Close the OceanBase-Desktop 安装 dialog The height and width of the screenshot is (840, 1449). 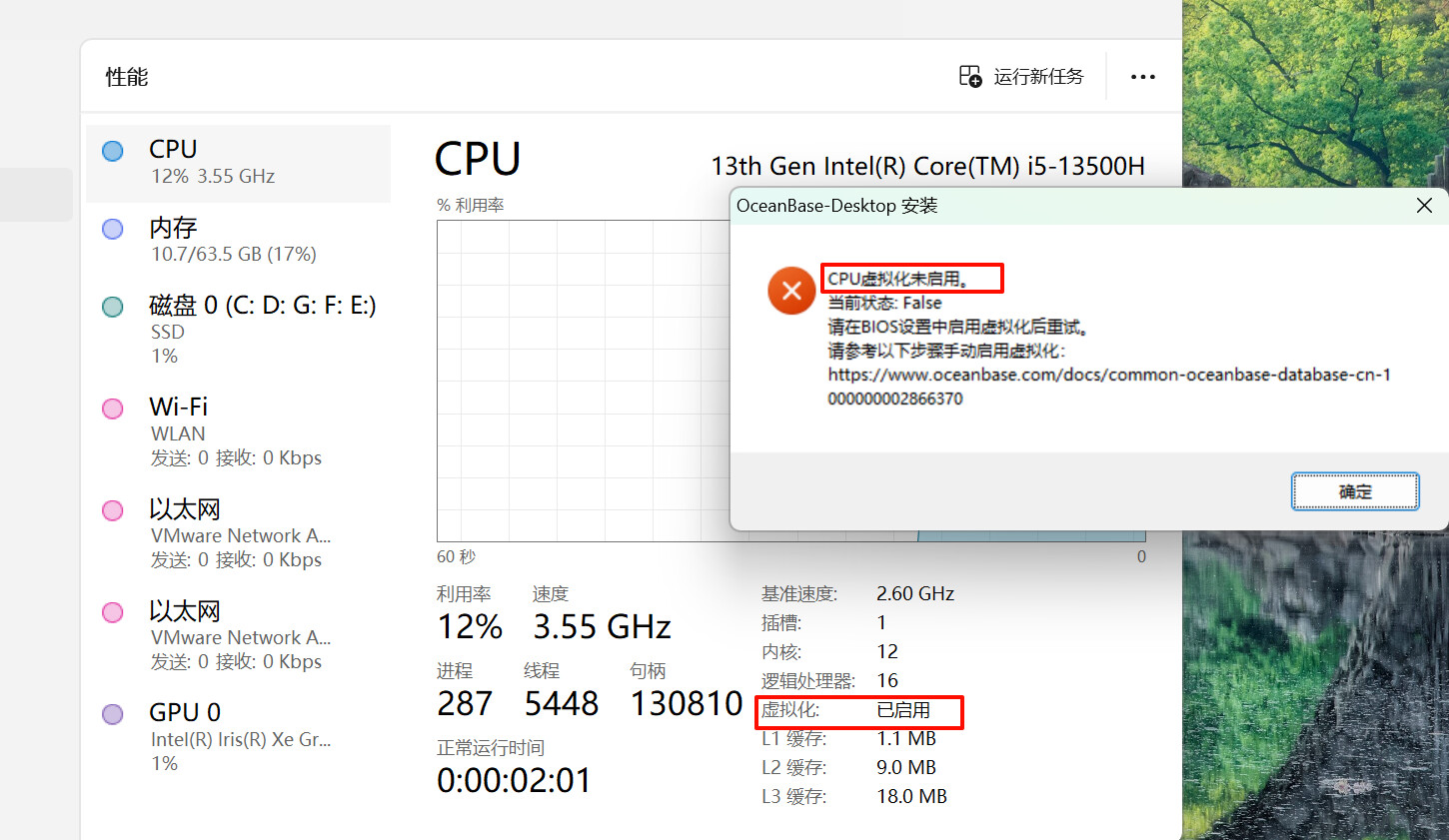point(1424,206)
